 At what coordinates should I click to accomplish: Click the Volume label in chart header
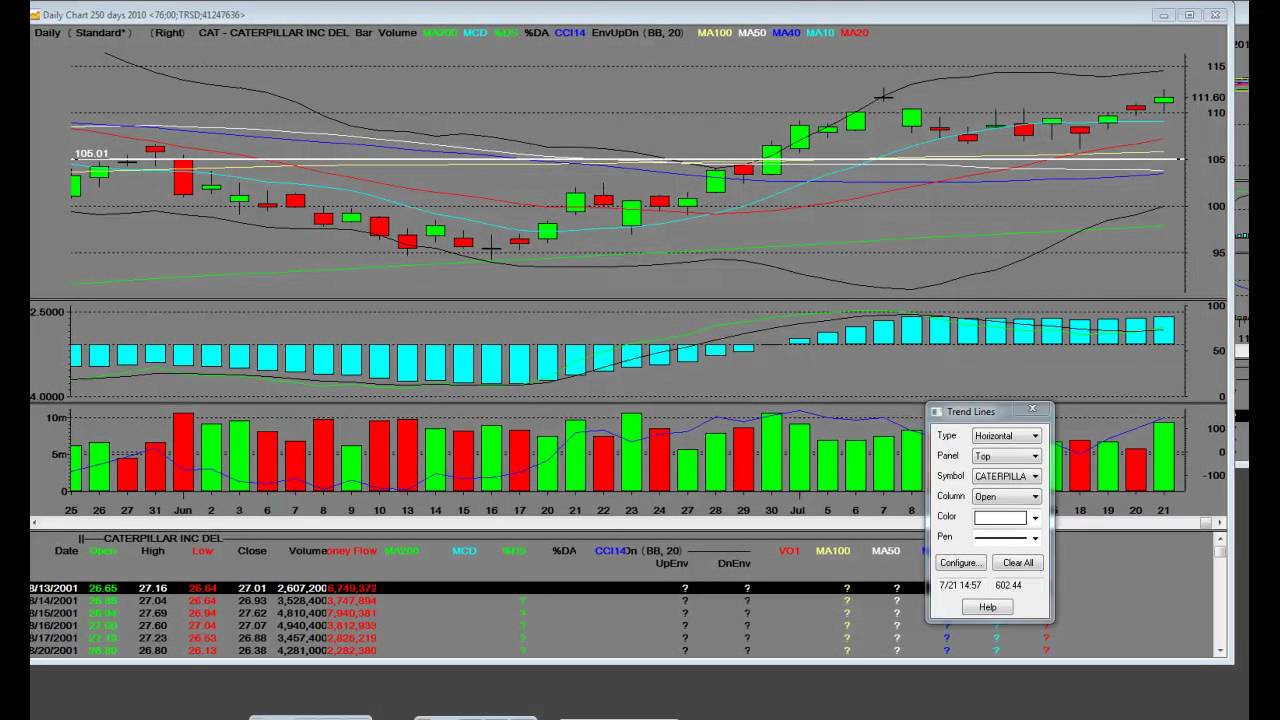(x=397, y=33)
